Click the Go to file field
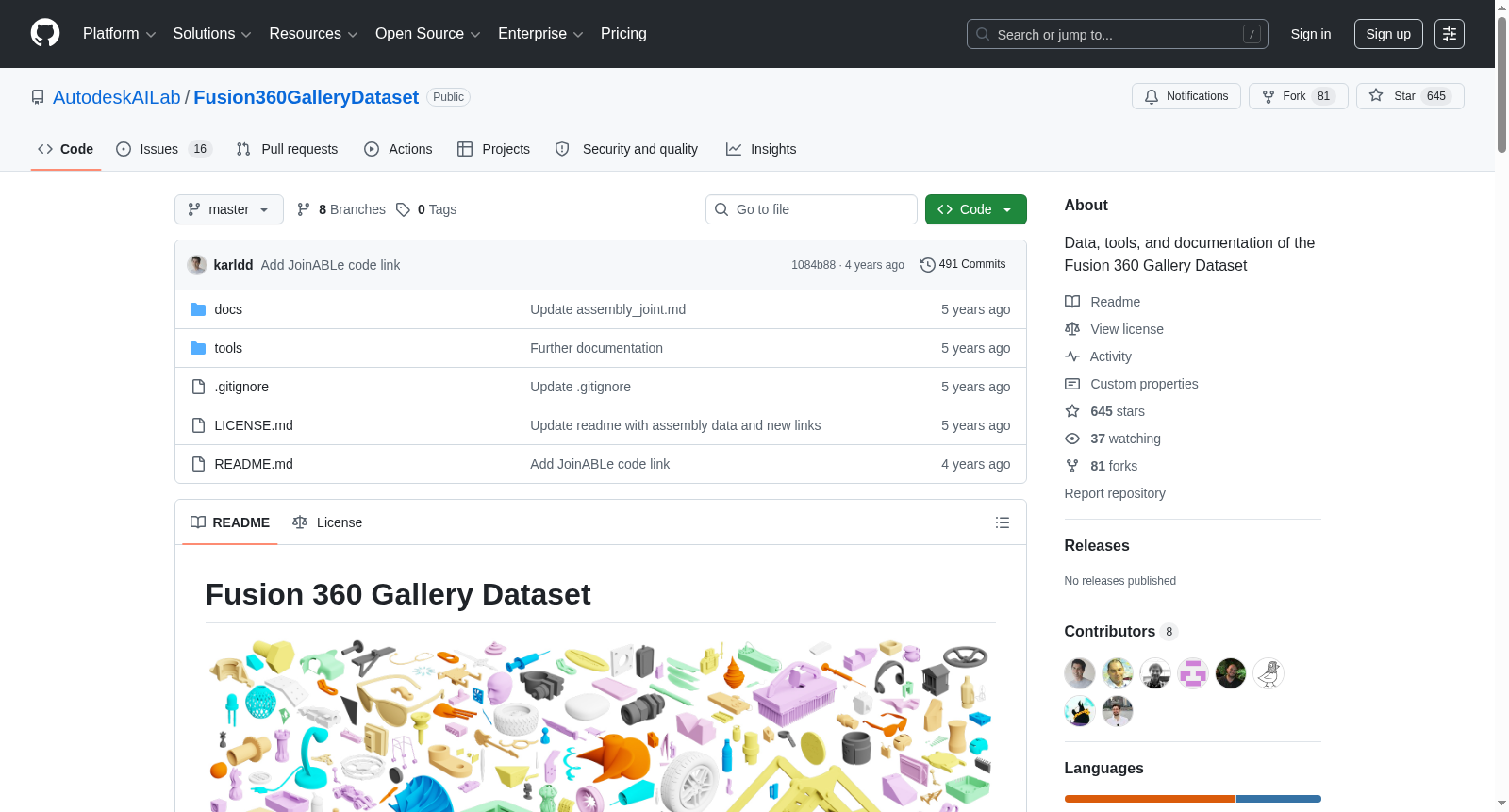Viewport: 1509px width, 812px height. click(x=811, y=209)
